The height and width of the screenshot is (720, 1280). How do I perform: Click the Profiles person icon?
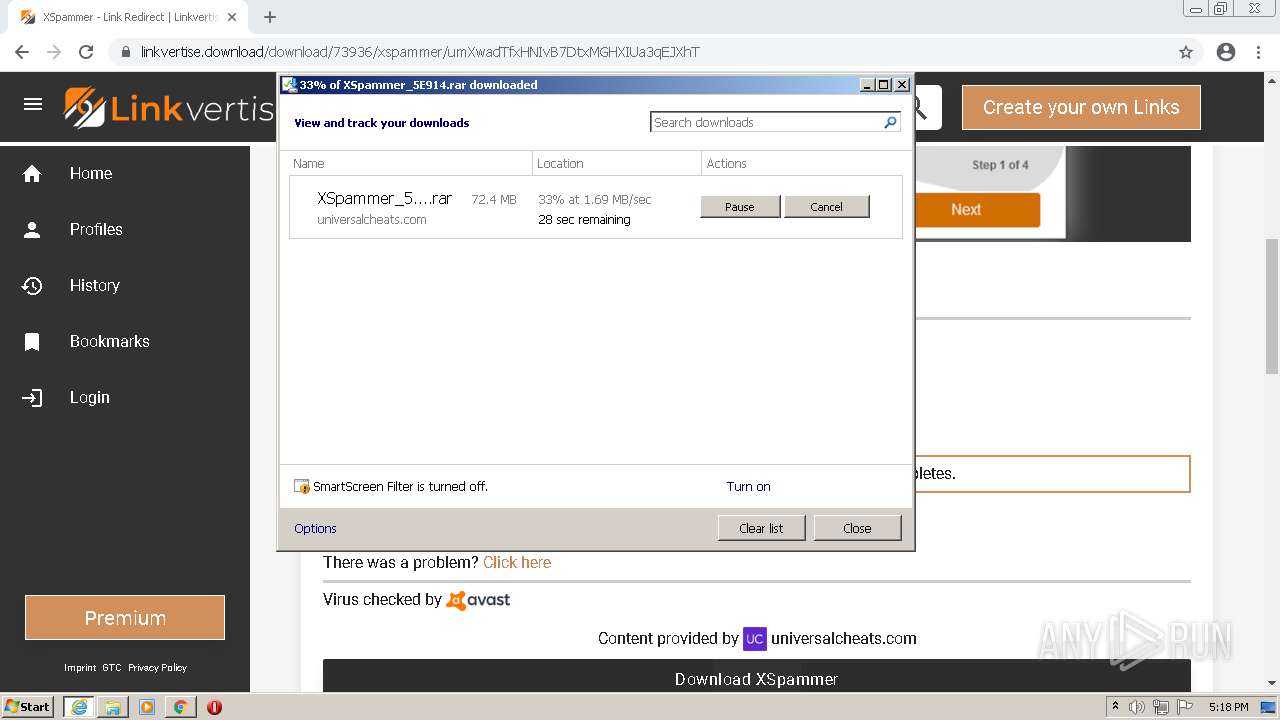[32, 230]
